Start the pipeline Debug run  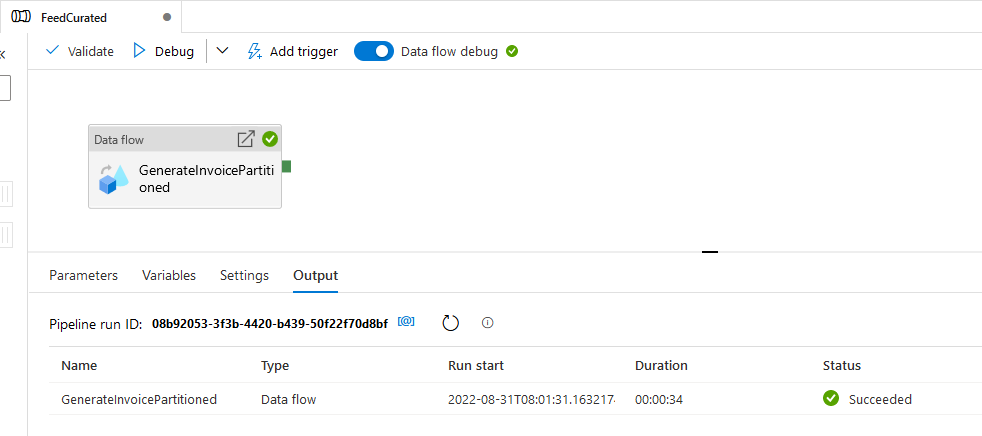pos(163,51)
